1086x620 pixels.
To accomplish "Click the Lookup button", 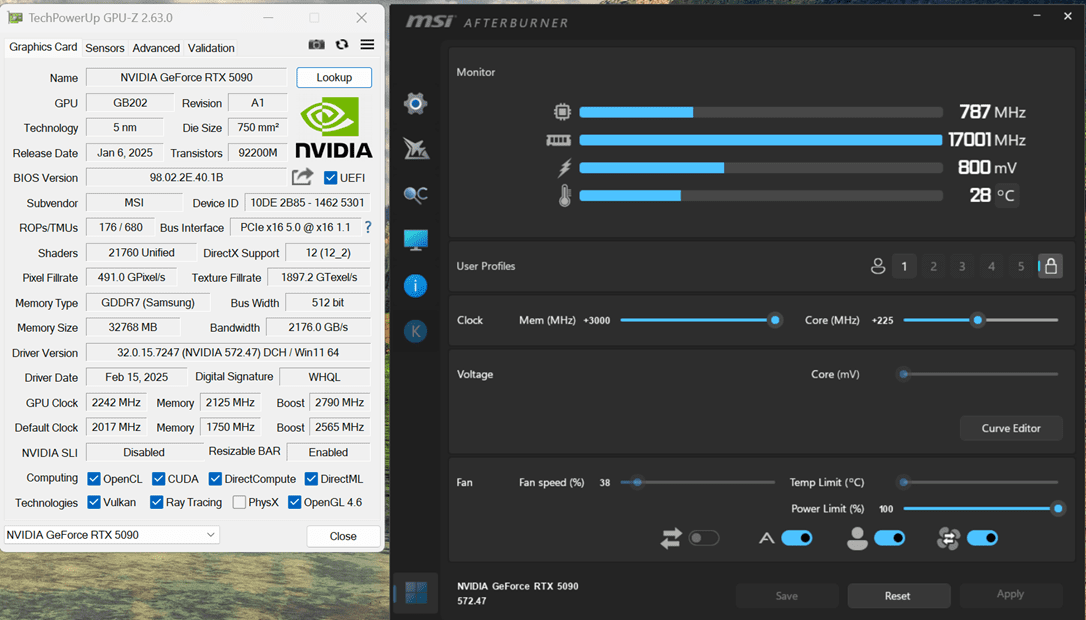I will tap(334, 78).
